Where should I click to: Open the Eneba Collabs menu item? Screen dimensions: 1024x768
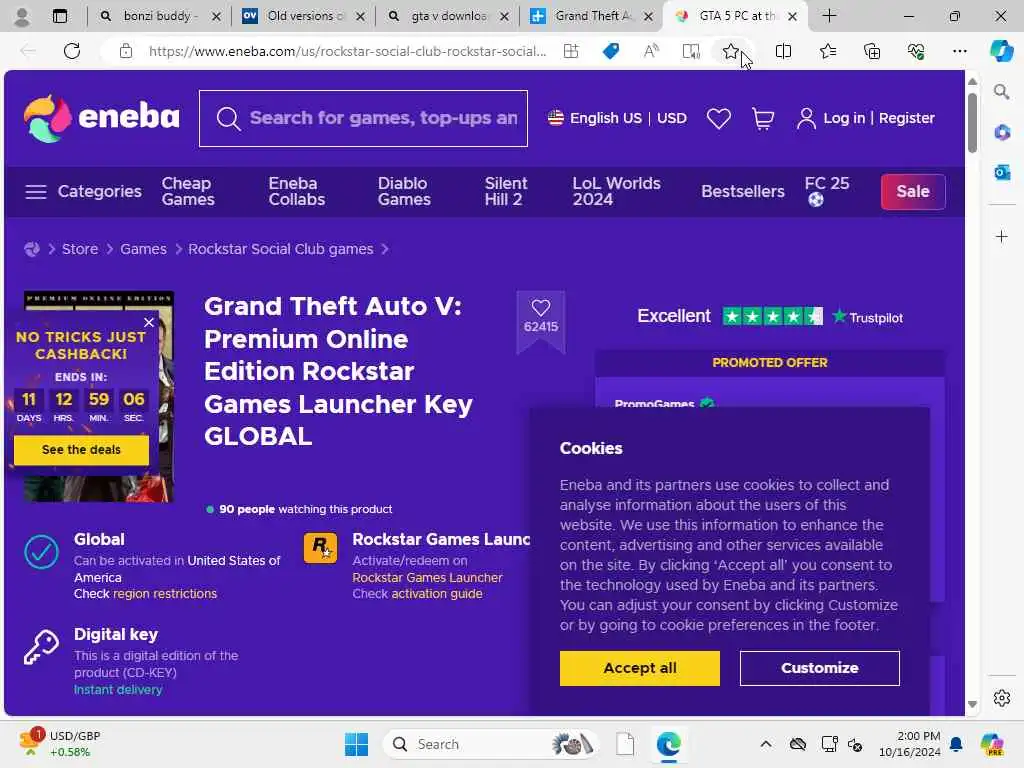[x=296, y=191]
